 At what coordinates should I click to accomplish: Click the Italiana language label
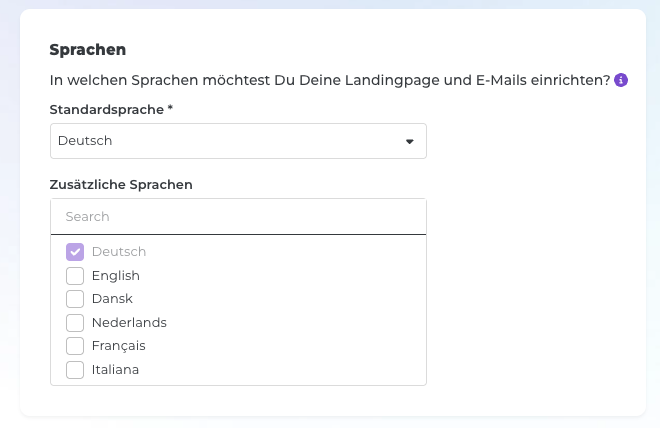pos(115,370)
